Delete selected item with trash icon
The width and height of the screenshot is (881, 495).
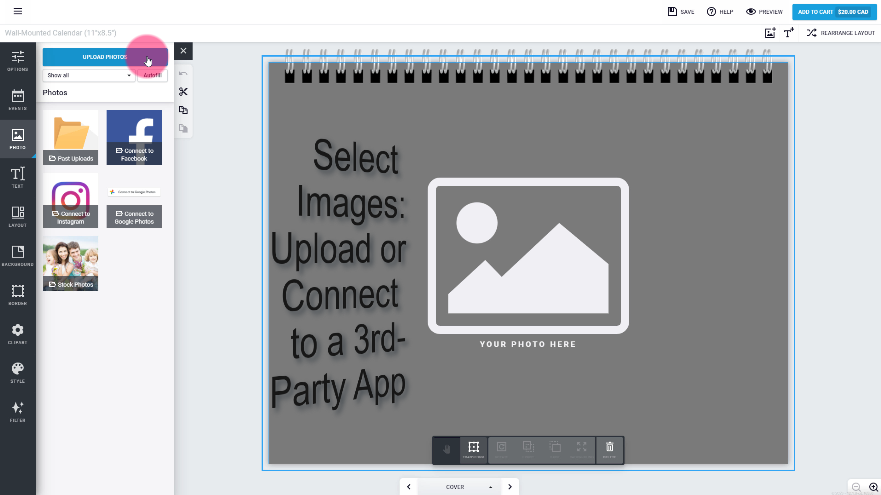click(609, 449)
